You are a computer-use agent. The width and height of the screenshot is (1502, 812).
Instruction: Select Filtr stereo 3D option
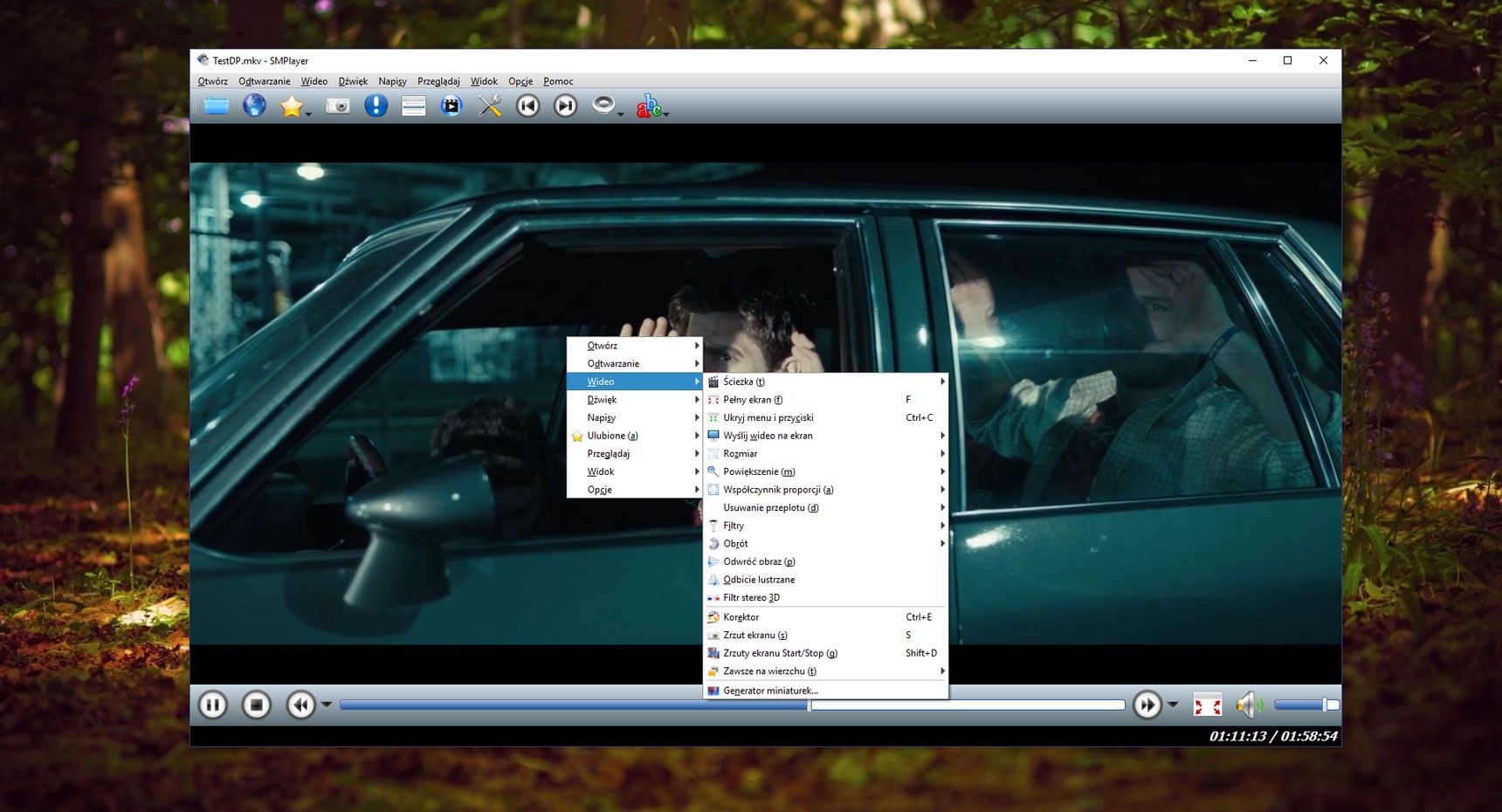[826, 598]
